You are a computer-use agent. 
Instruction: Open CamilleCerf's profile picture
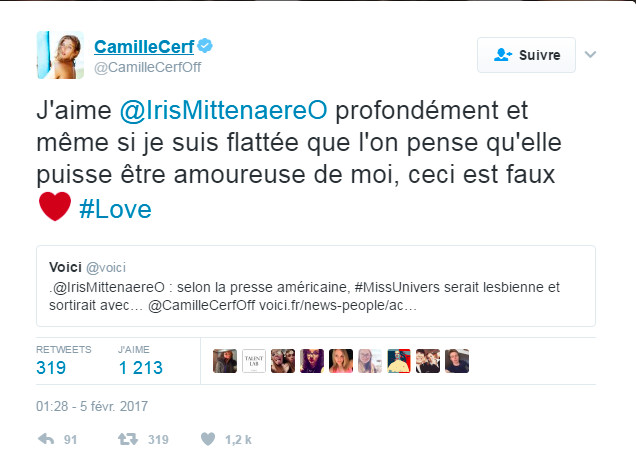point(58,56)
